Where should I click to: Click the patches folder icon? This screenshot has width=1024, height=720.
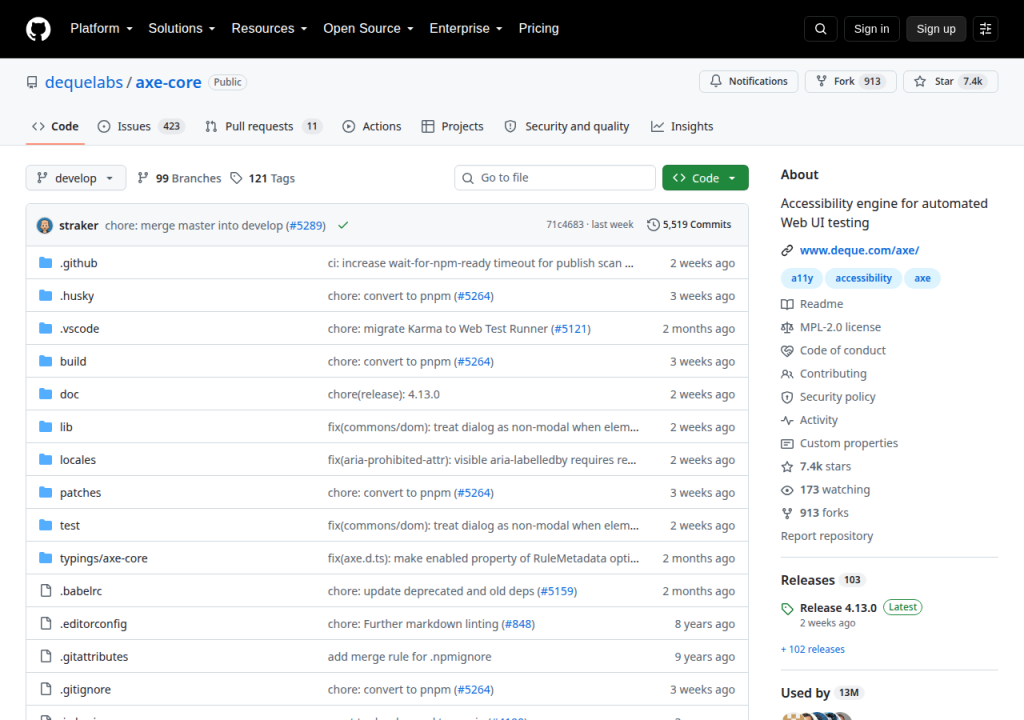click(x=45, y=492)
